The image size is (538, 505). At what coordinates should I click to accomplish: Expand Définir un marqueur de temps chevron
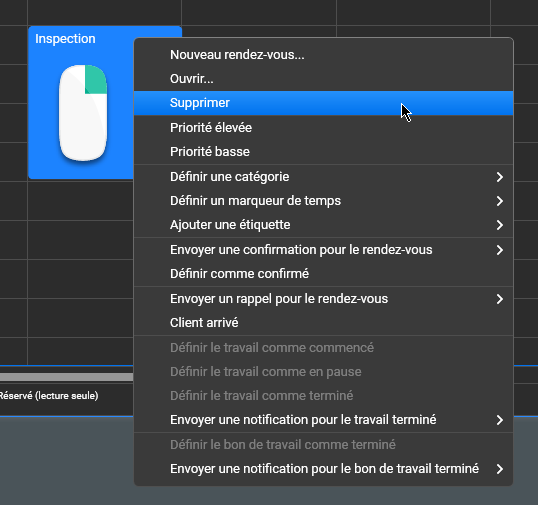pos(500,201)
